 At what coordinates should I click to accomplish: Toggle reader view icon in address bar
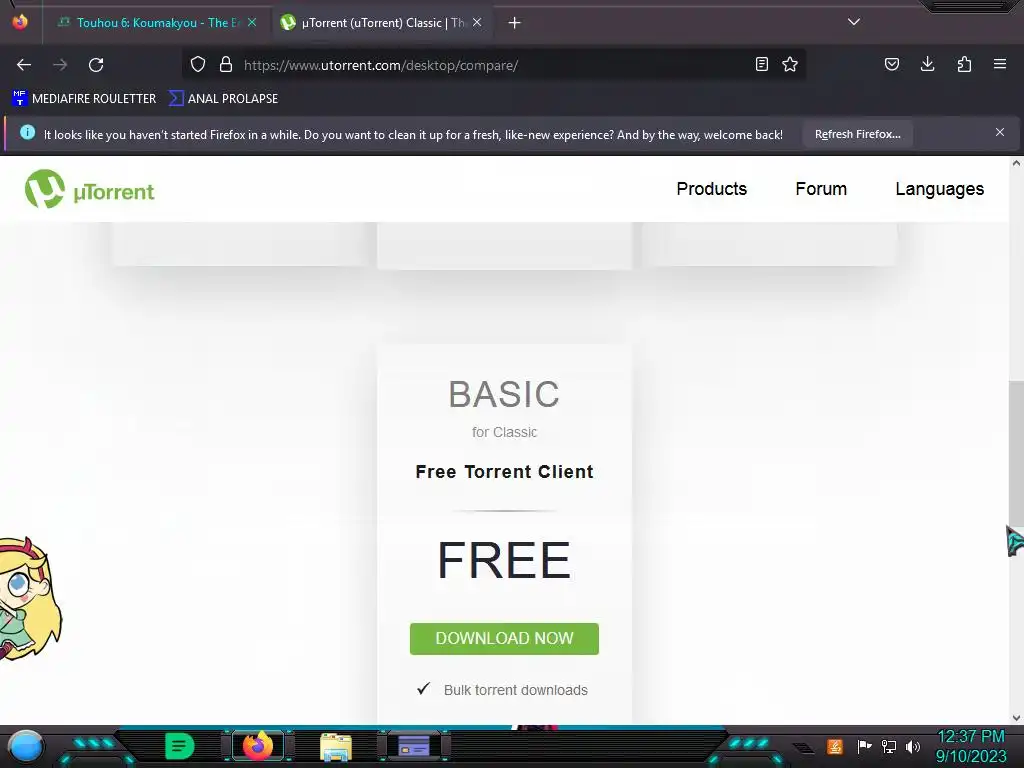point(761,64)
